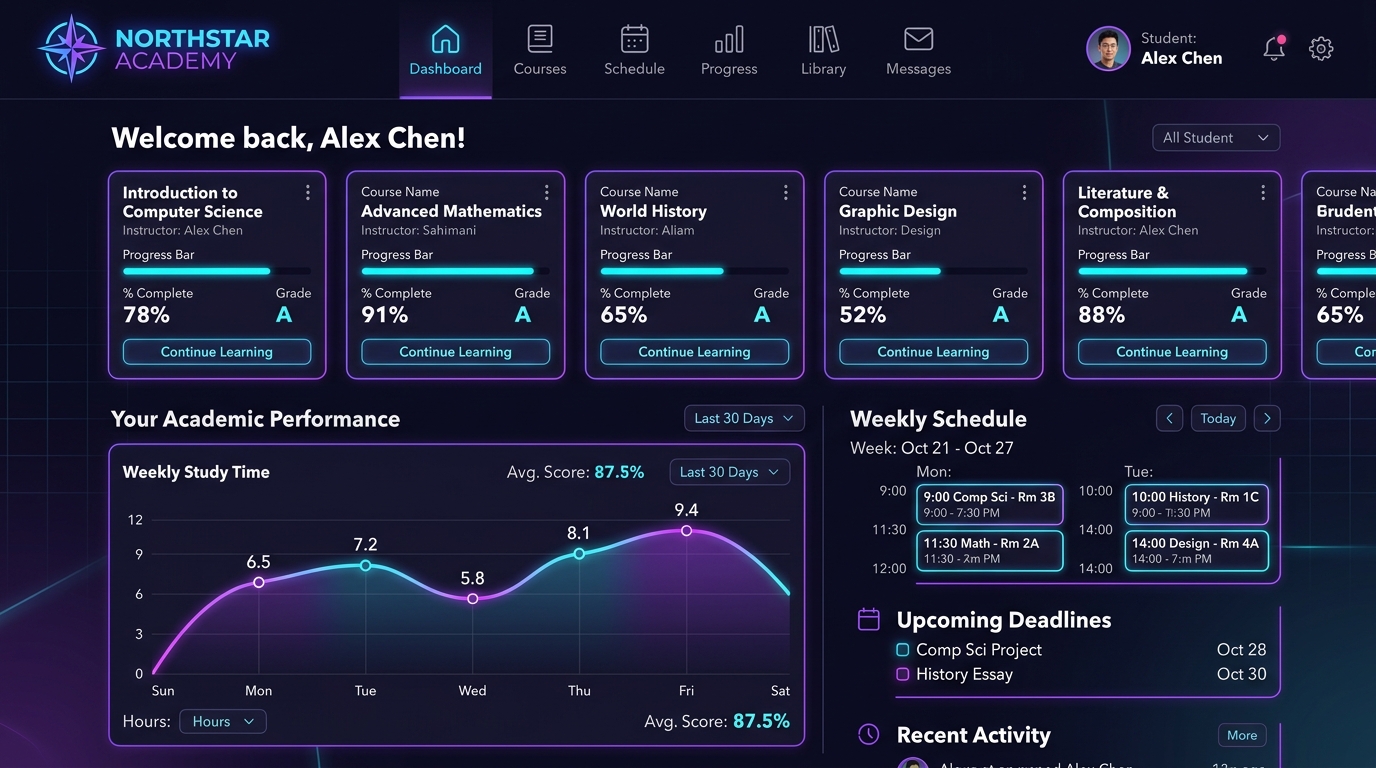Click the Northstar Academy compass logo

pyautogui.click(x=71, y=48)
